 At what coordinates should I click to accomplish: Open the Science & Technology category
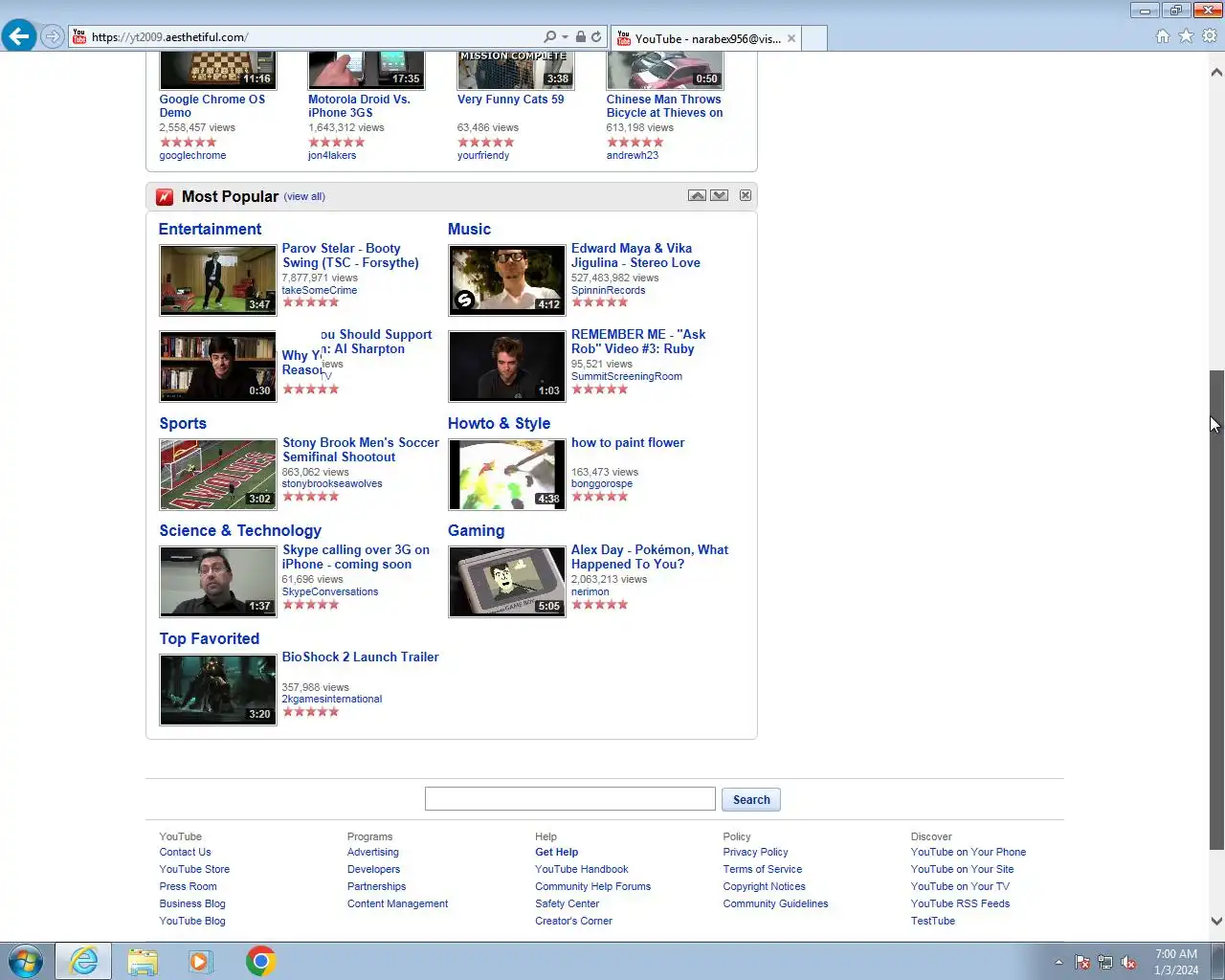(240, 530)
